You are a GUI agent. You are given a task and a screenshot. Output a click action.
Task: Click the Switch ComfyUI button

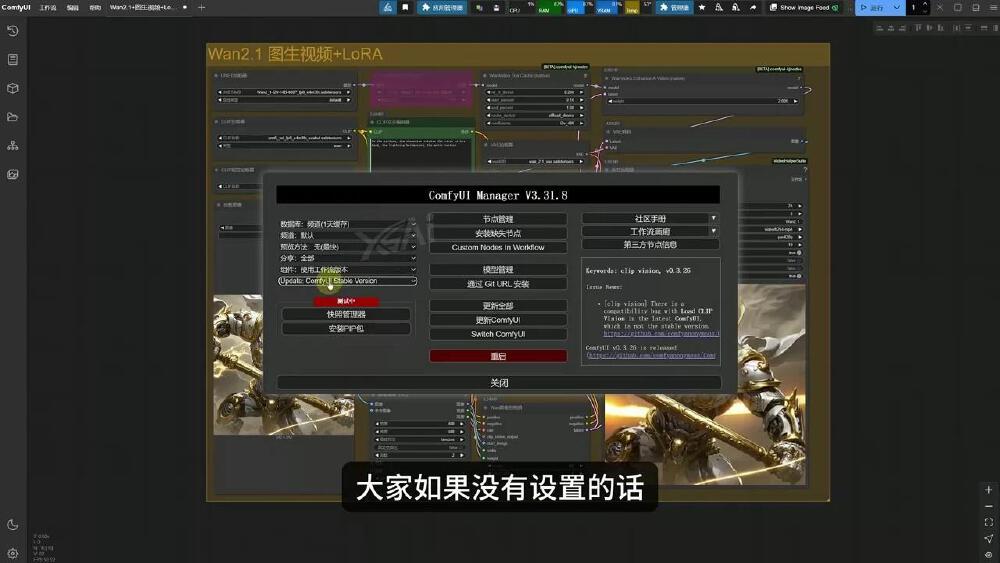(x=498, y=334)
